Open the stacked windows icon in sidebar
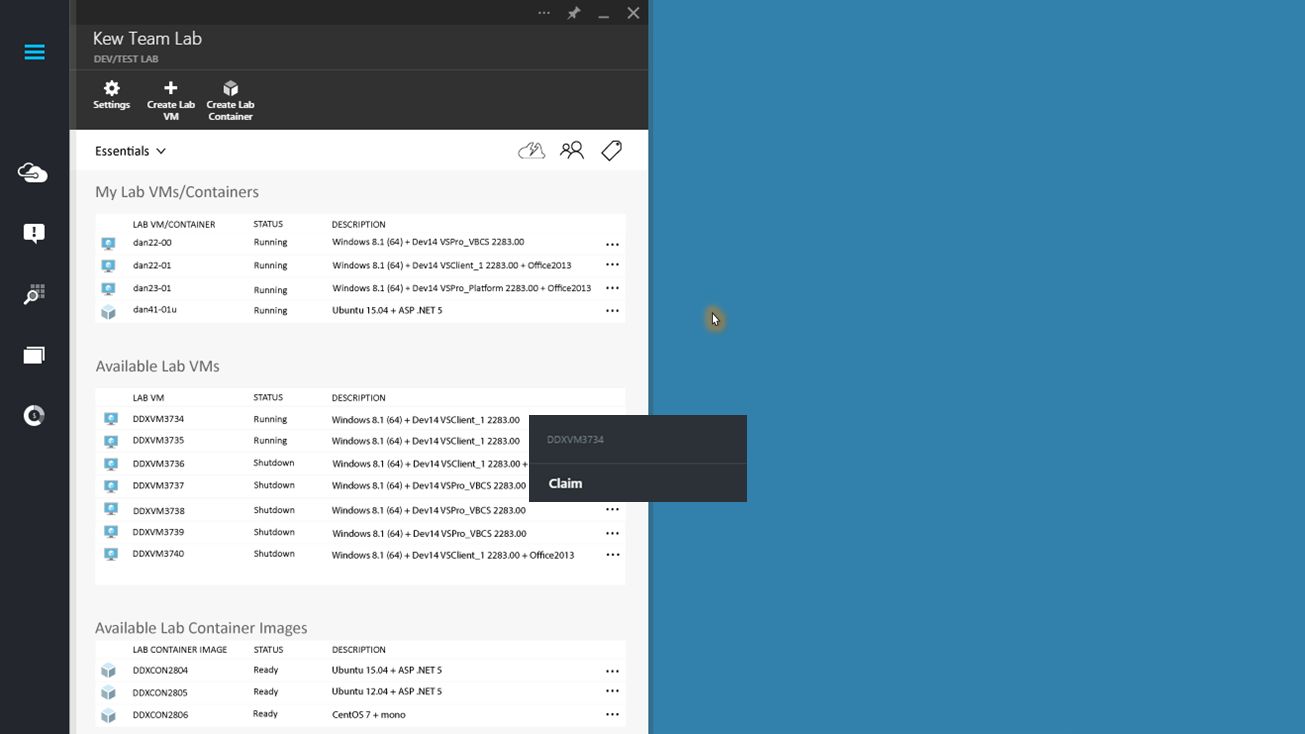 34,355
